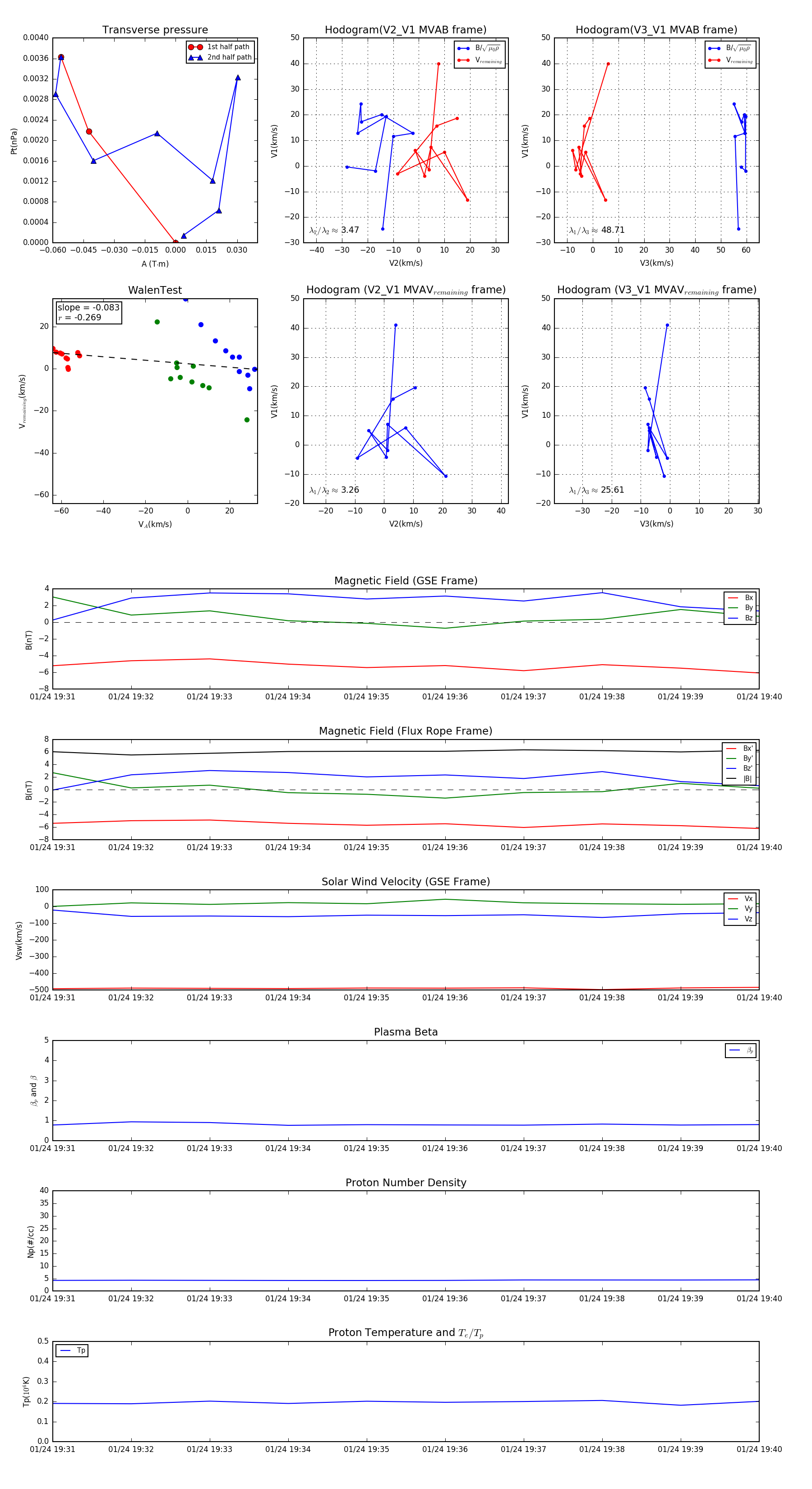Select the βp legend entry
Viewport: 812px width, 1489px height.
click(x=741, y=1050)
